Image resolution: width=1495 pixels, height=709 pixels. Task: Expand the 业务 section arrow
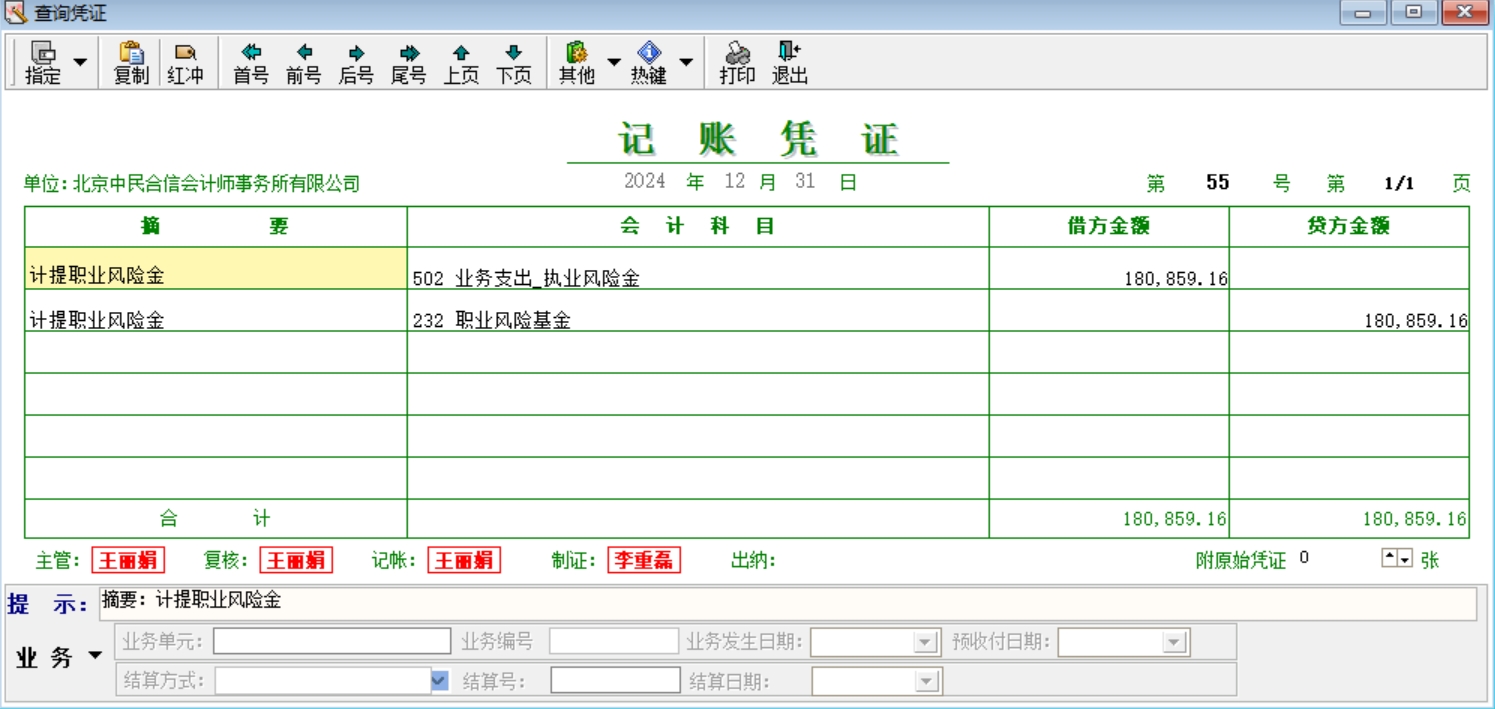pos(95,656)
